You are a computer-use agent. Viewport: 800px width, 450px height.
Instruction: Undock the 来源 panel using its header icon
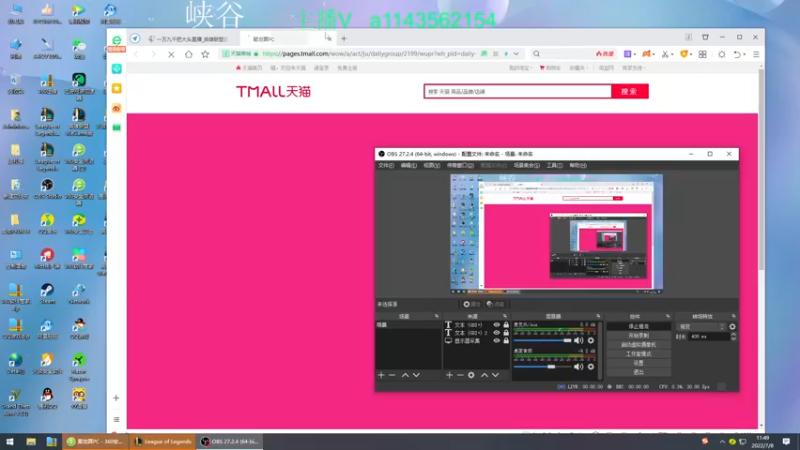(505, 316)
